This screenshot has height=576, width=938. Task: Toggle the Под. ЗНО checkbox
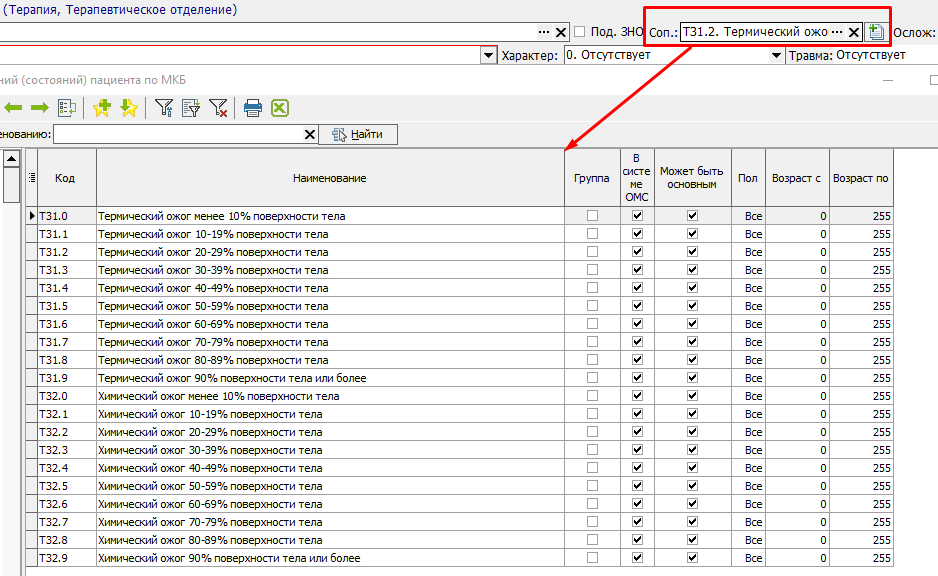pos(580,32)
